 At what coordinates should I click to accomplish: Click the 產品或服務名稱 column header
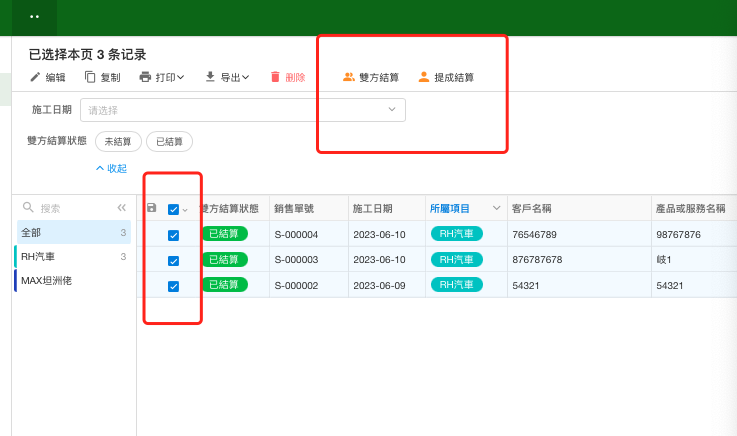pos(691,208)
